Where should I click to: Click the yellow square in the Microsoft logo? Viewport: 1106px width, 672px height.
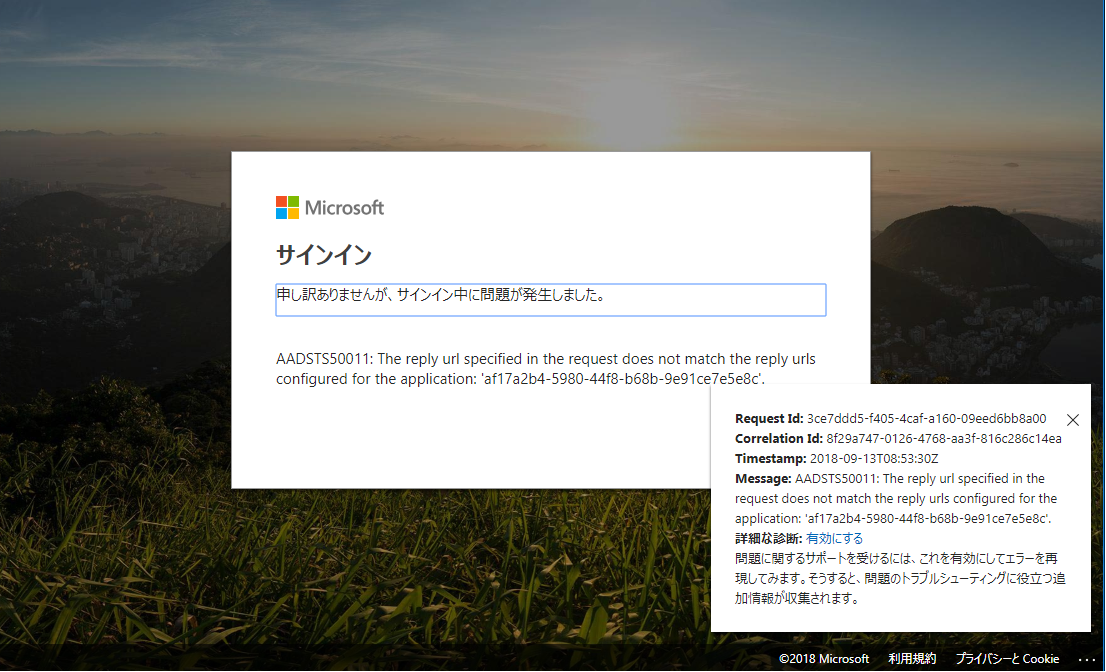(292, 213)
